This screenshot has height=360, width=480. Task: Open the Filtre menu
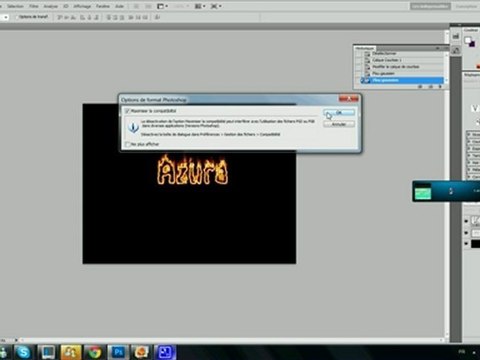tap(34, 6)
